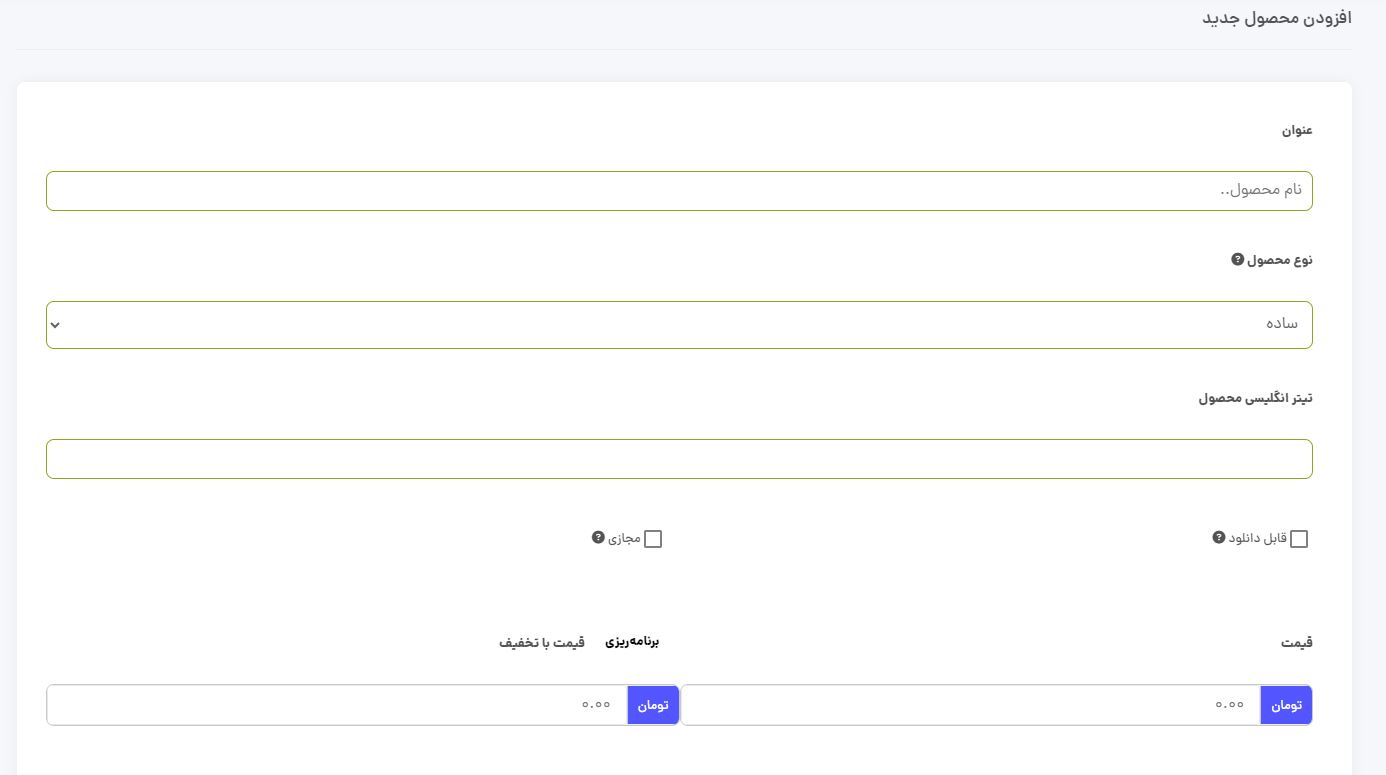Click the help icon next to نوع محصول
The image size is (1386, 775).
pos(1237,259)
